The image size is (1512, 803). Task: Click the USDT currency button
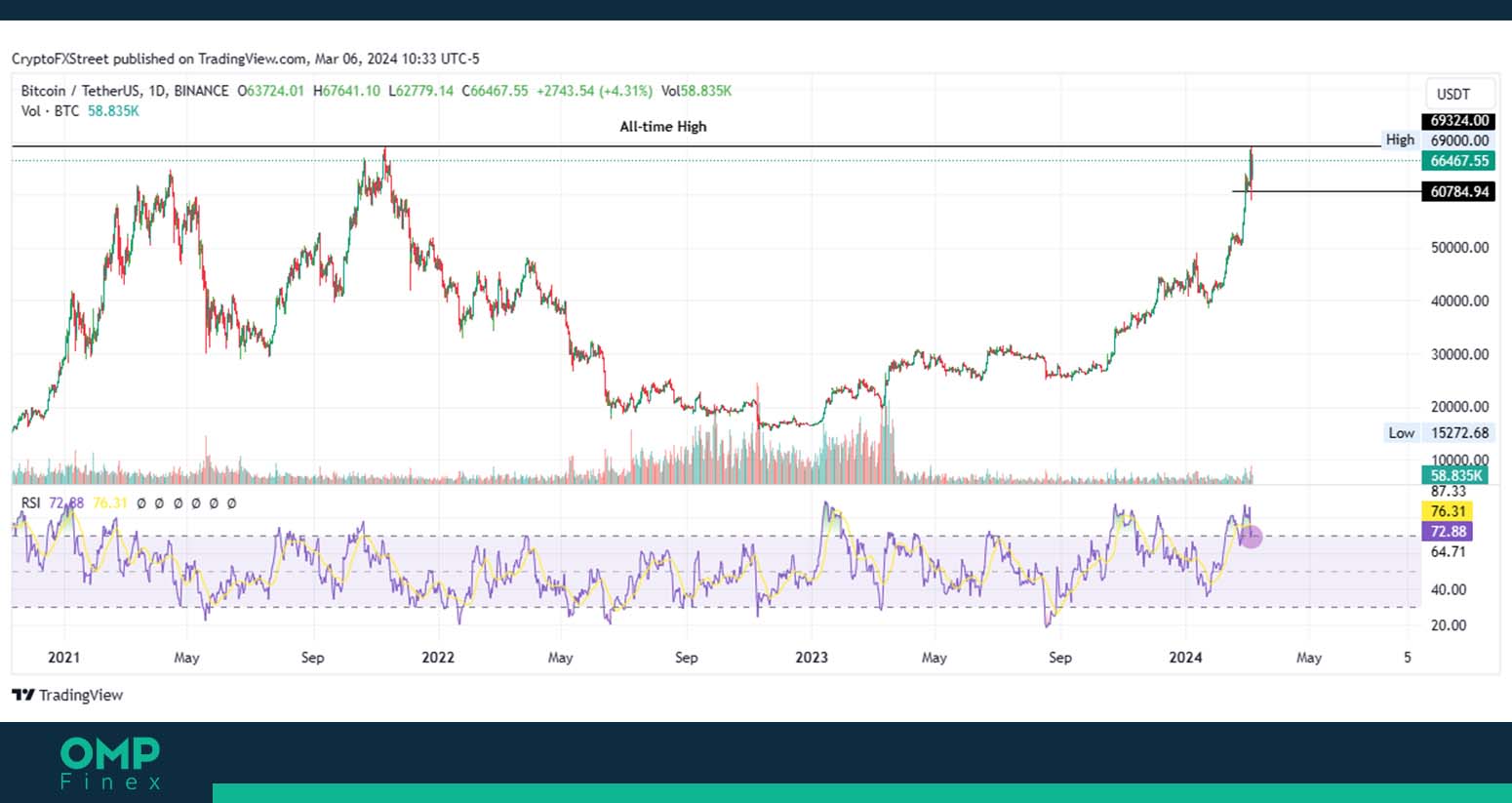point(1459,94)
